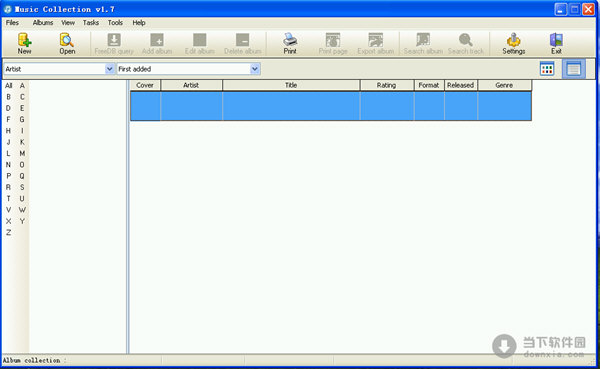
Task: Open the Tools menu
Action: [x=115, y=23]
